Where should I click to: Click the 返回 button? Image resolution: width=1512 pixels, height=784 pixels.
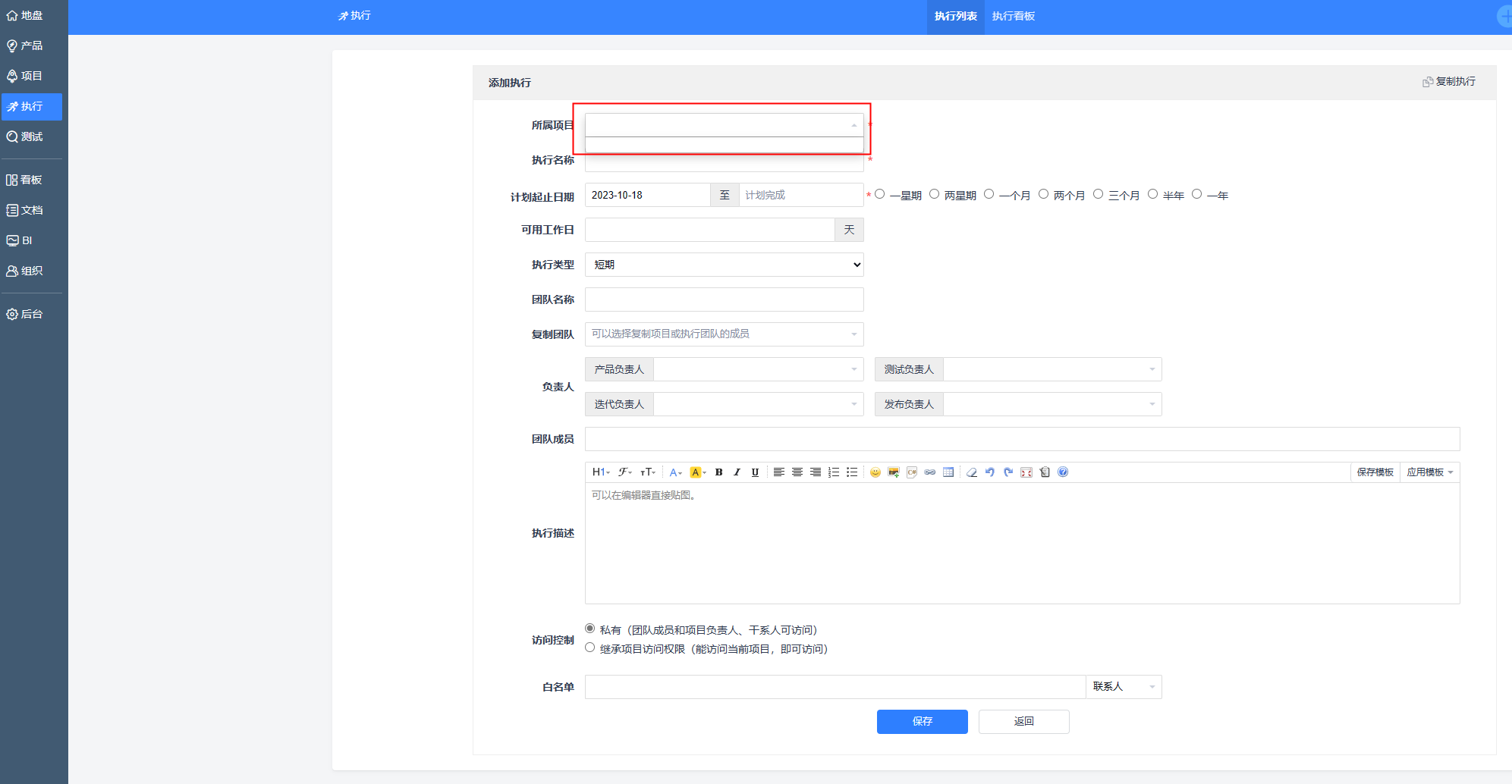point(1023,721)
